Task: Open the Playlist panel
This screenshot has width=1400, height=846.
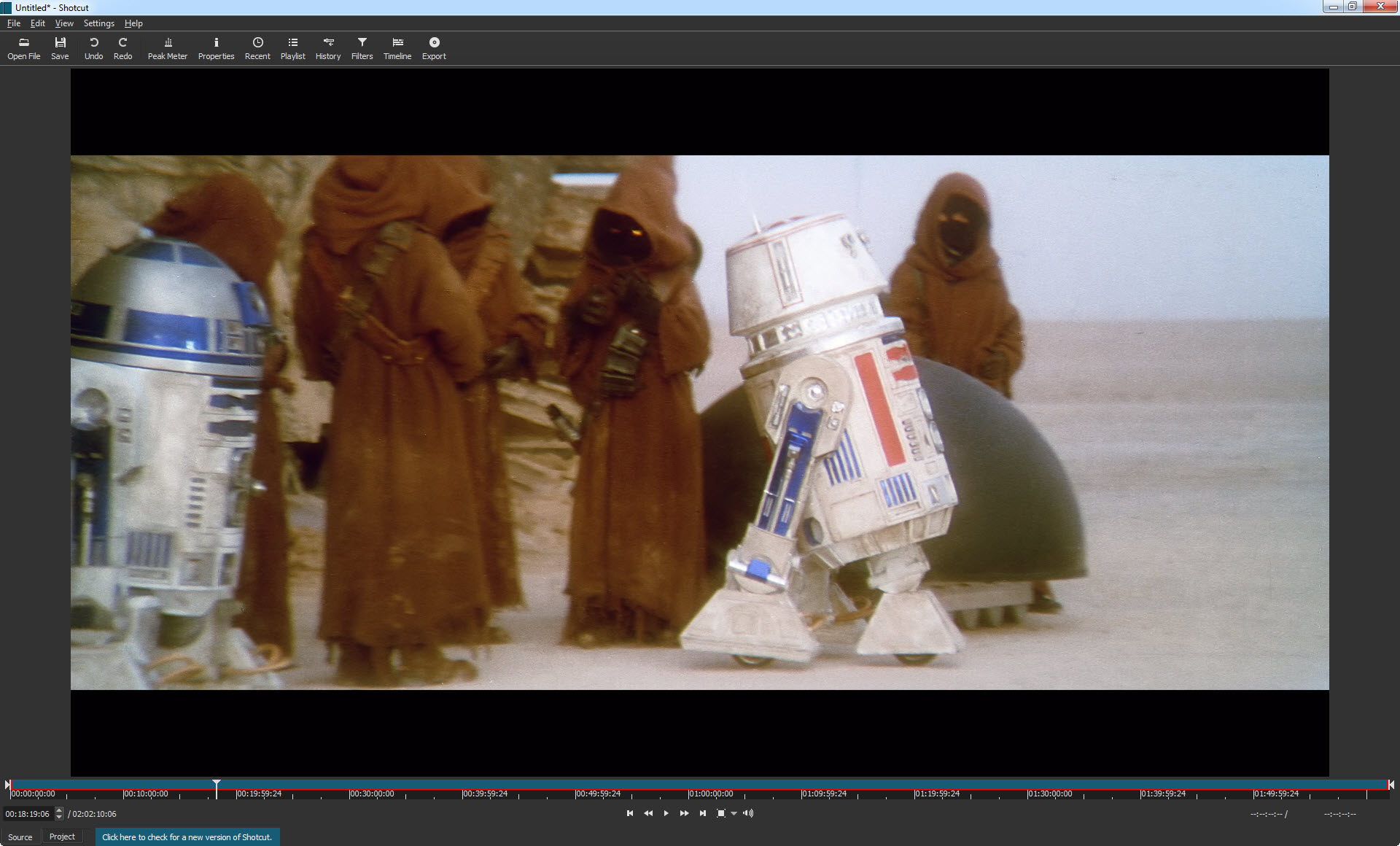Action: [292, 48]
